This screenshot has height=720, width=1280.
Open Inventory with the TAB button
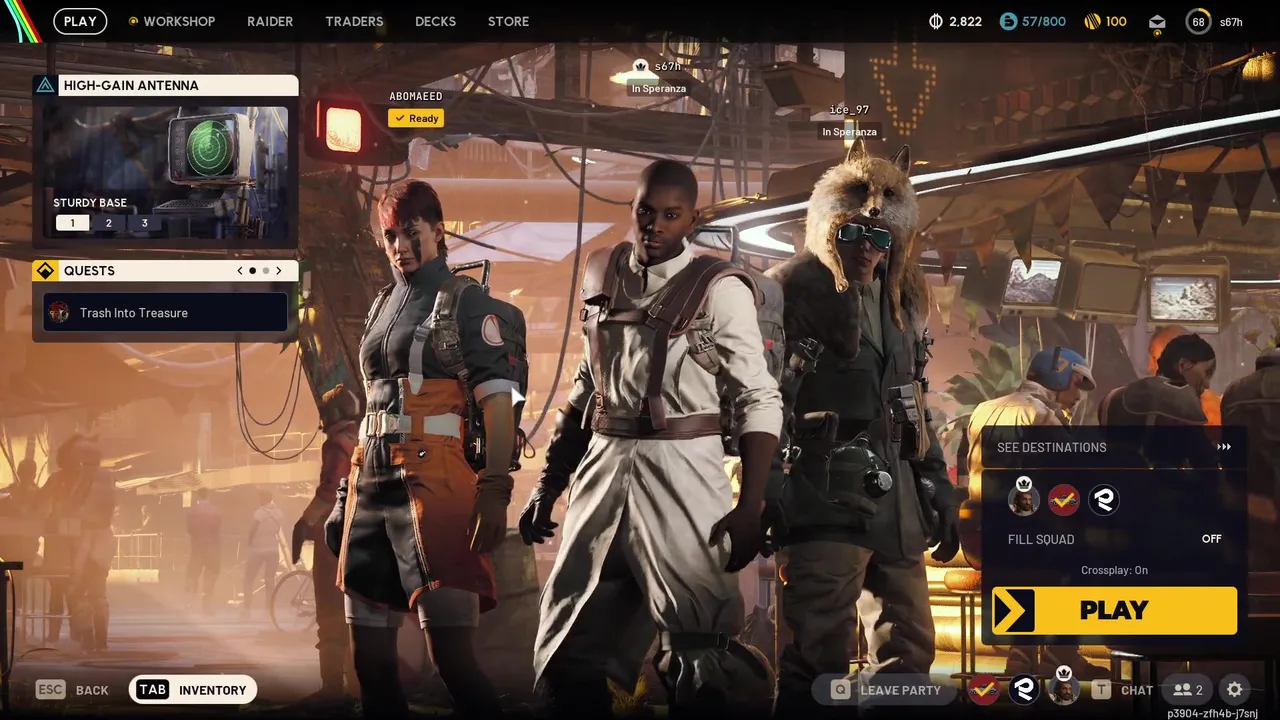[x=193, y=690]
